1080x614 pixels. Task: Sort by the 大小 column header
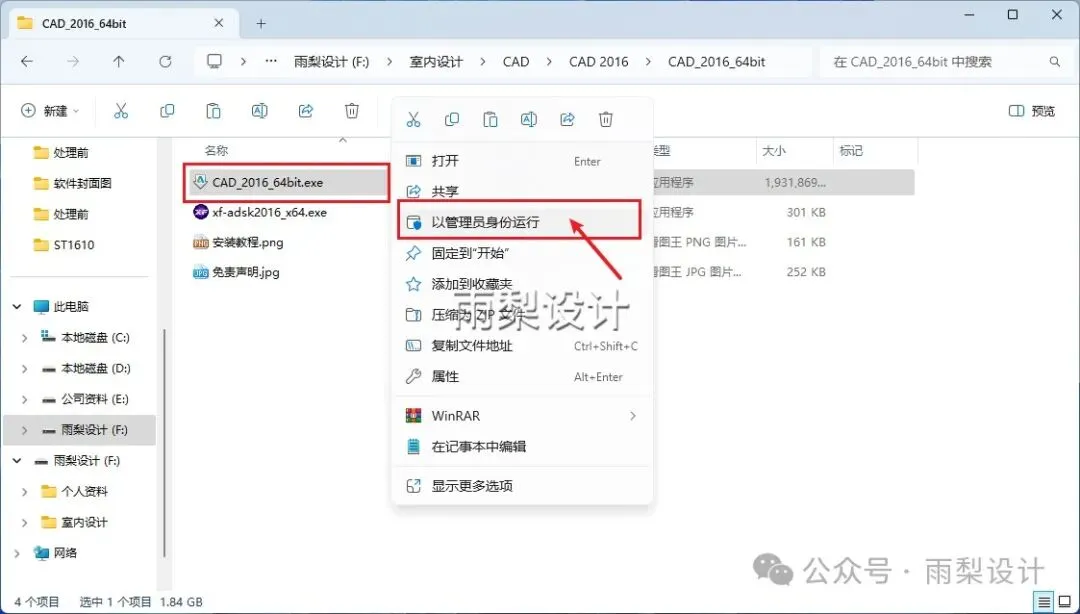point(774,150)
